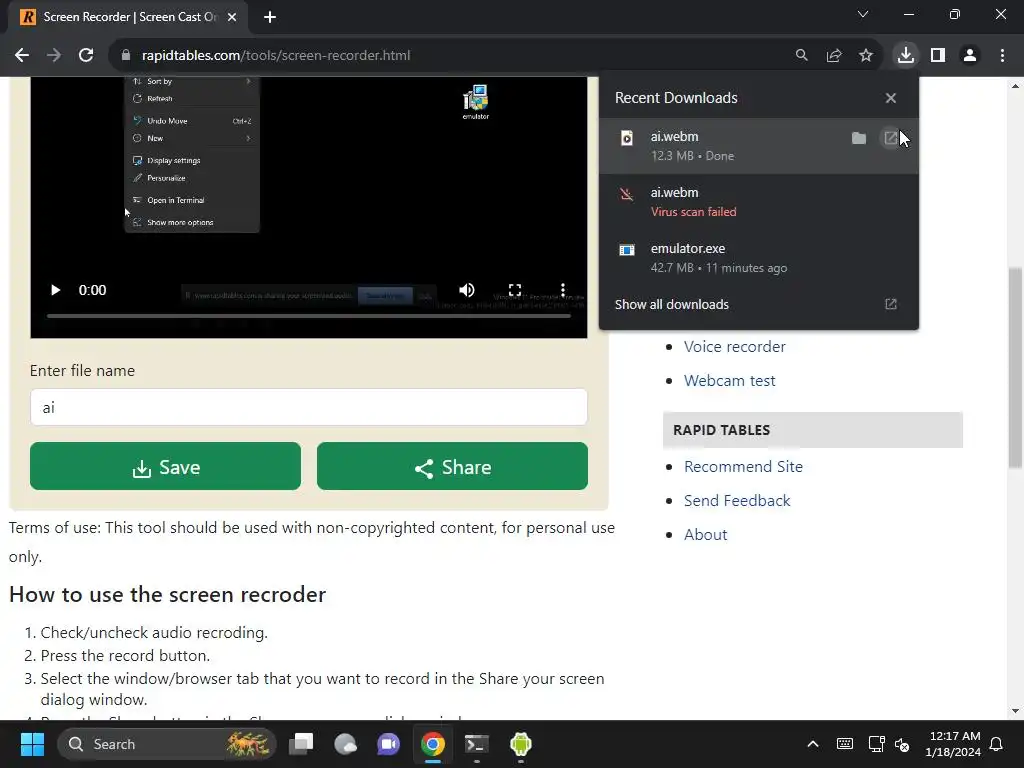
Task: Select the completed ai.webm download
Action: tap(758, 146)
